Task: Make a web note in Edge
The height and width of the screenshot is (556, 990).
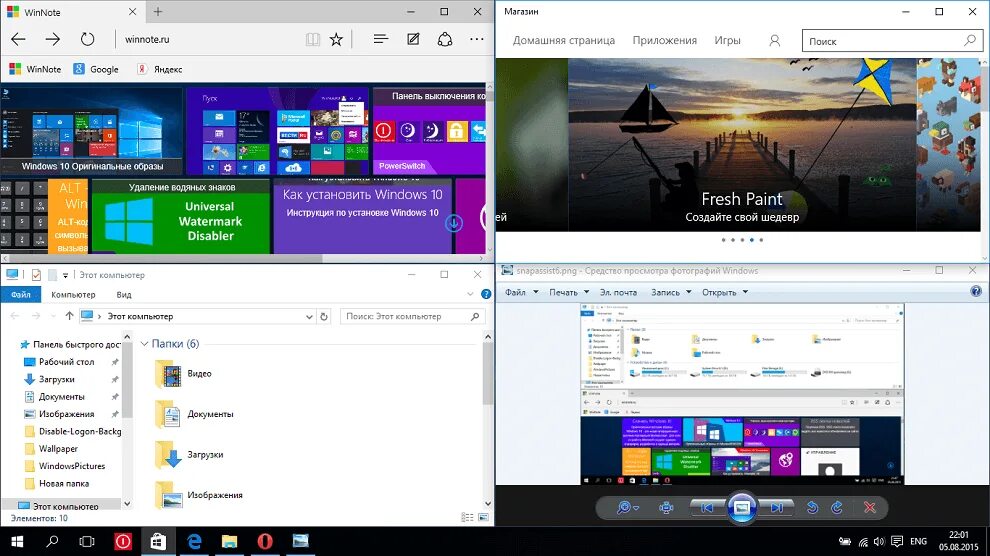Action: (x=413, y=39)
